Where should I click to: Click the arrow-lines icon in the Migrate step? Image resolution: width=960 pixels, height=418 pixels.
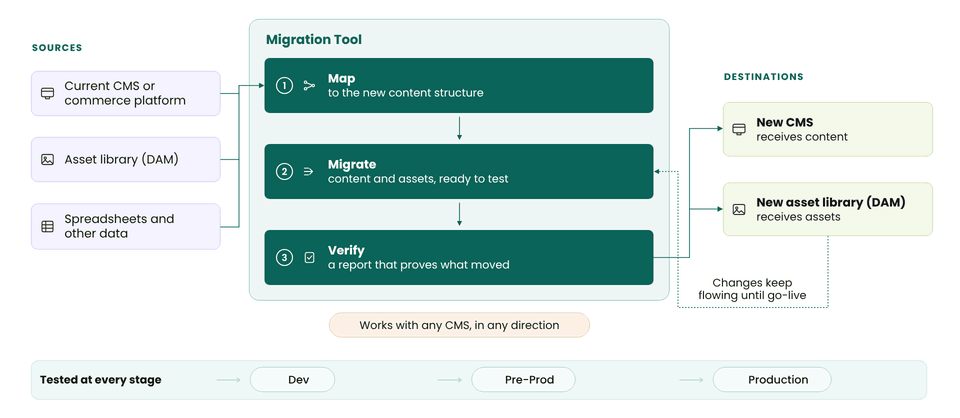tap(309, 172)
